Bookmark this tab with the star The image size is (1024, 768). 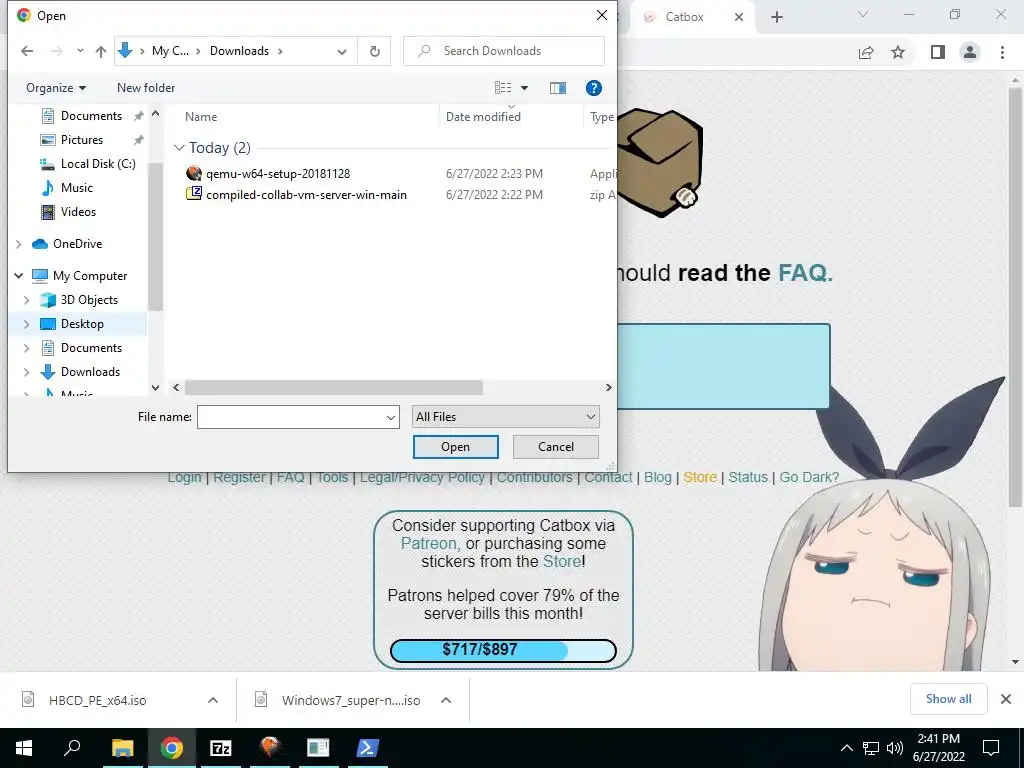tap(898, 52)
